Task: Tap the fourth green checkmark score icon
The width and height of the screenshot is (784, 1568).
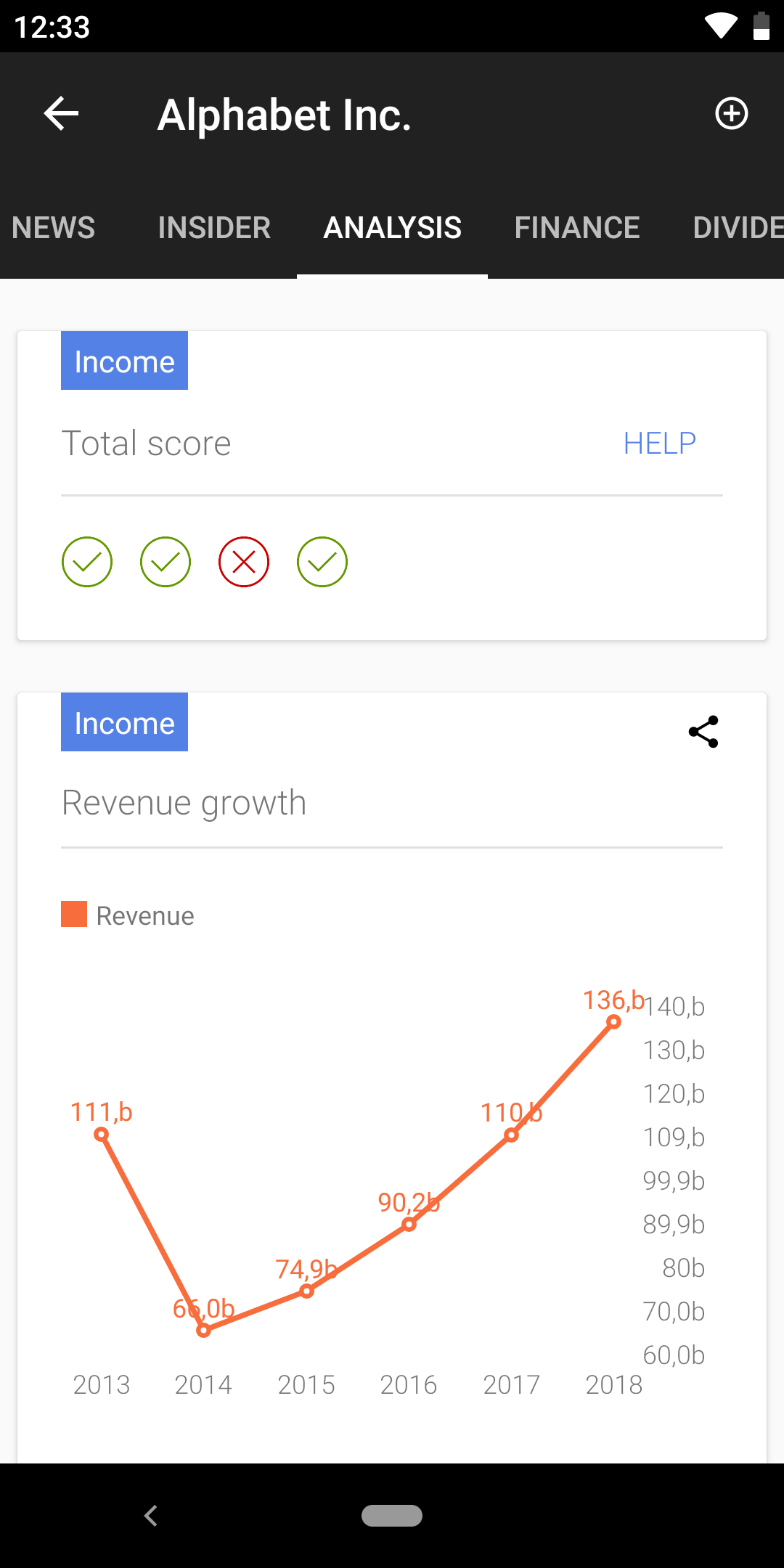Action: (322, 562)
